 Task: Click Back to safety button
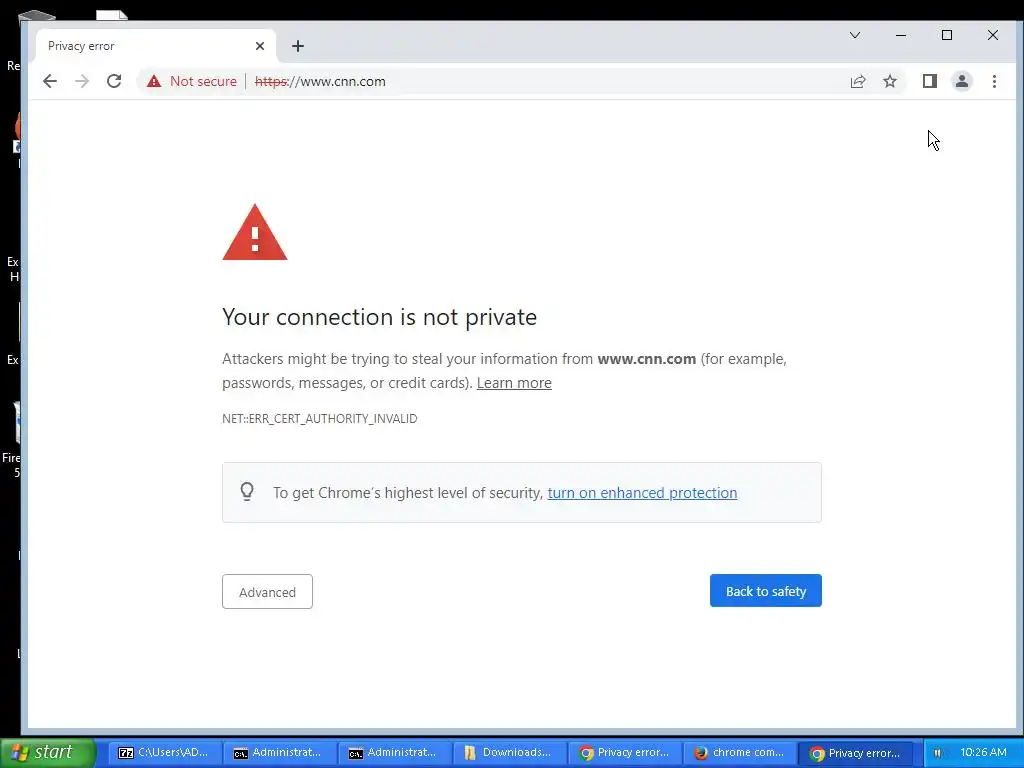coord(765,591)
